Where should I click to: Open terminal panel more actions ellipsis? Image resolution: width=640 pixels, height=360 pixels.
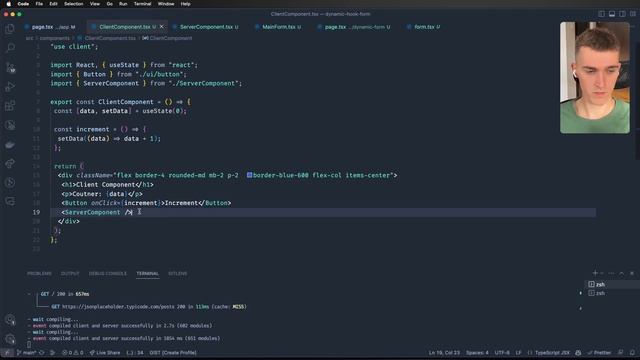click(x=611, y=273)
